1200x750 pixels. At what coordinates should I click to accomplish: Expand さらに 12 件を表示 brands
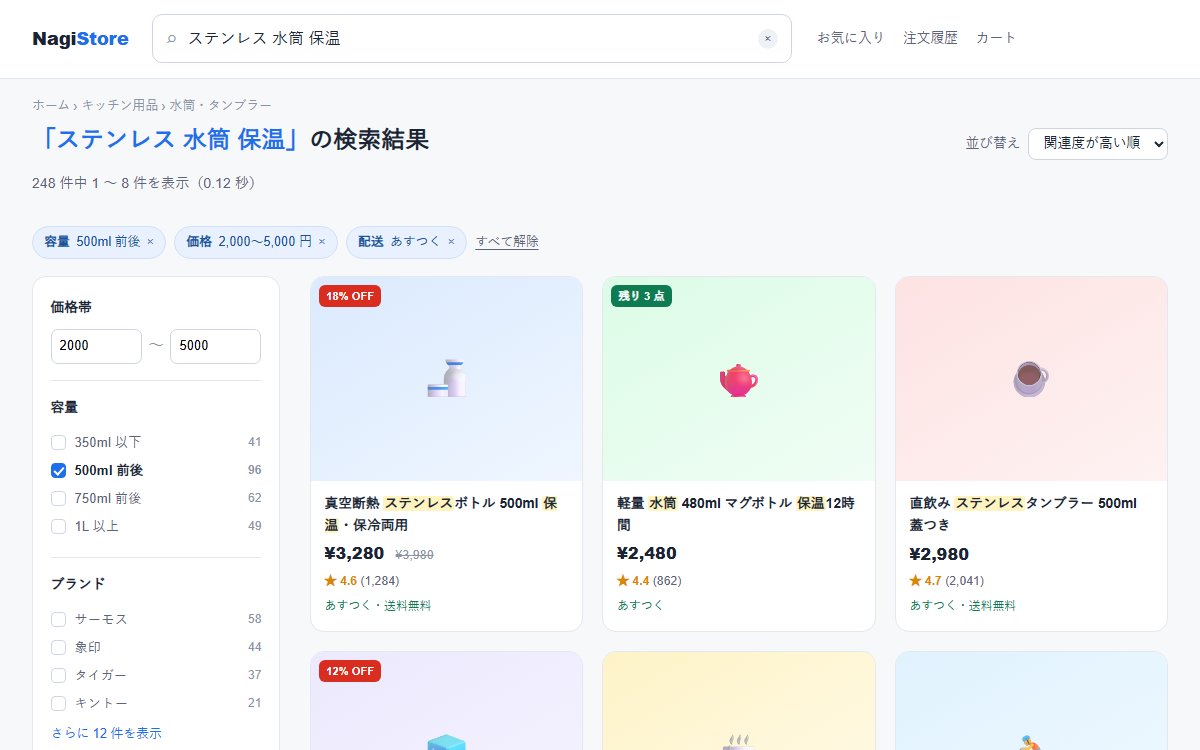tap(106, 733)
